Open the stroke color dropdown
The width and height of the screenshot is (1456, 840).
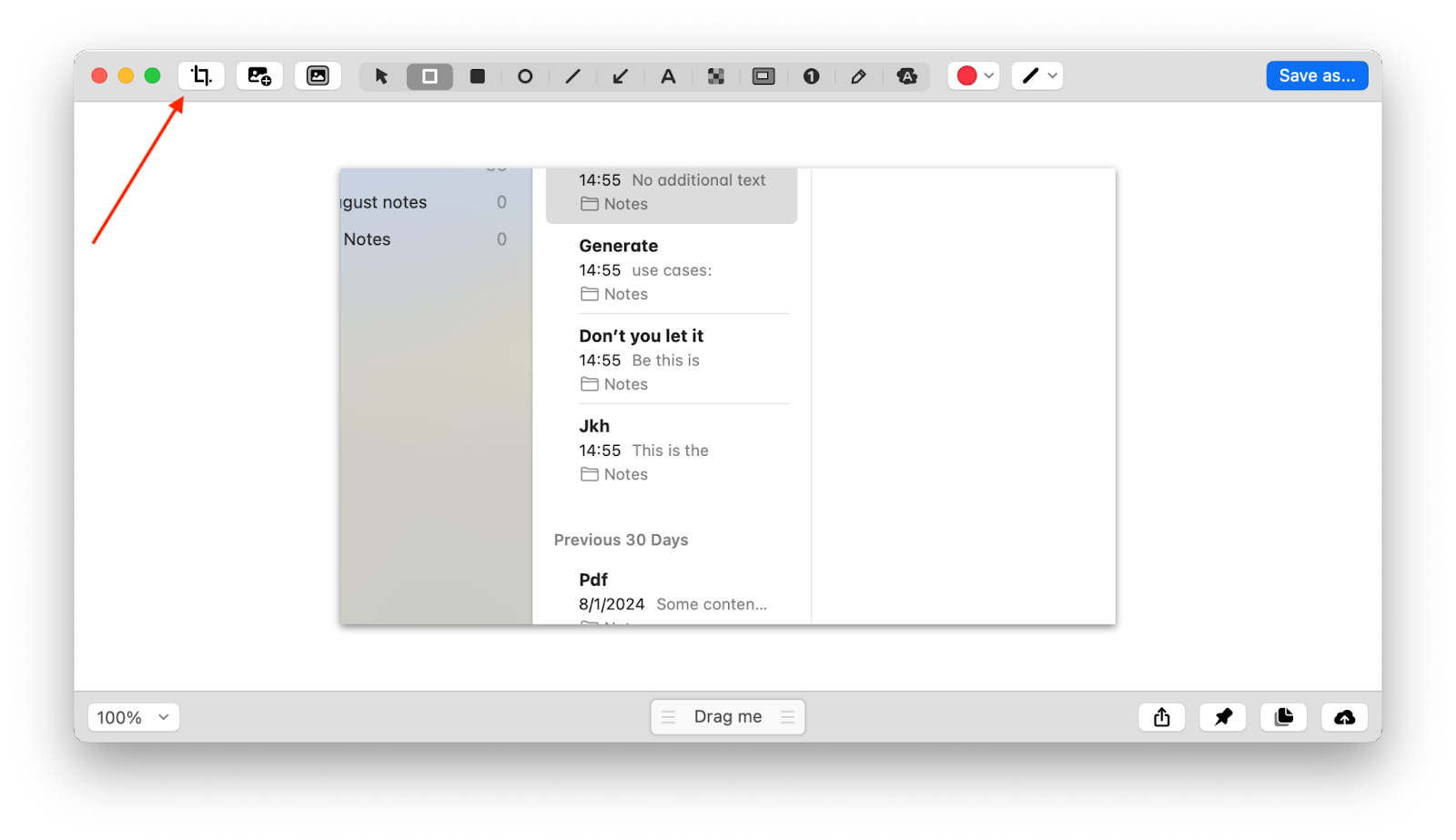tap(990, 76)
